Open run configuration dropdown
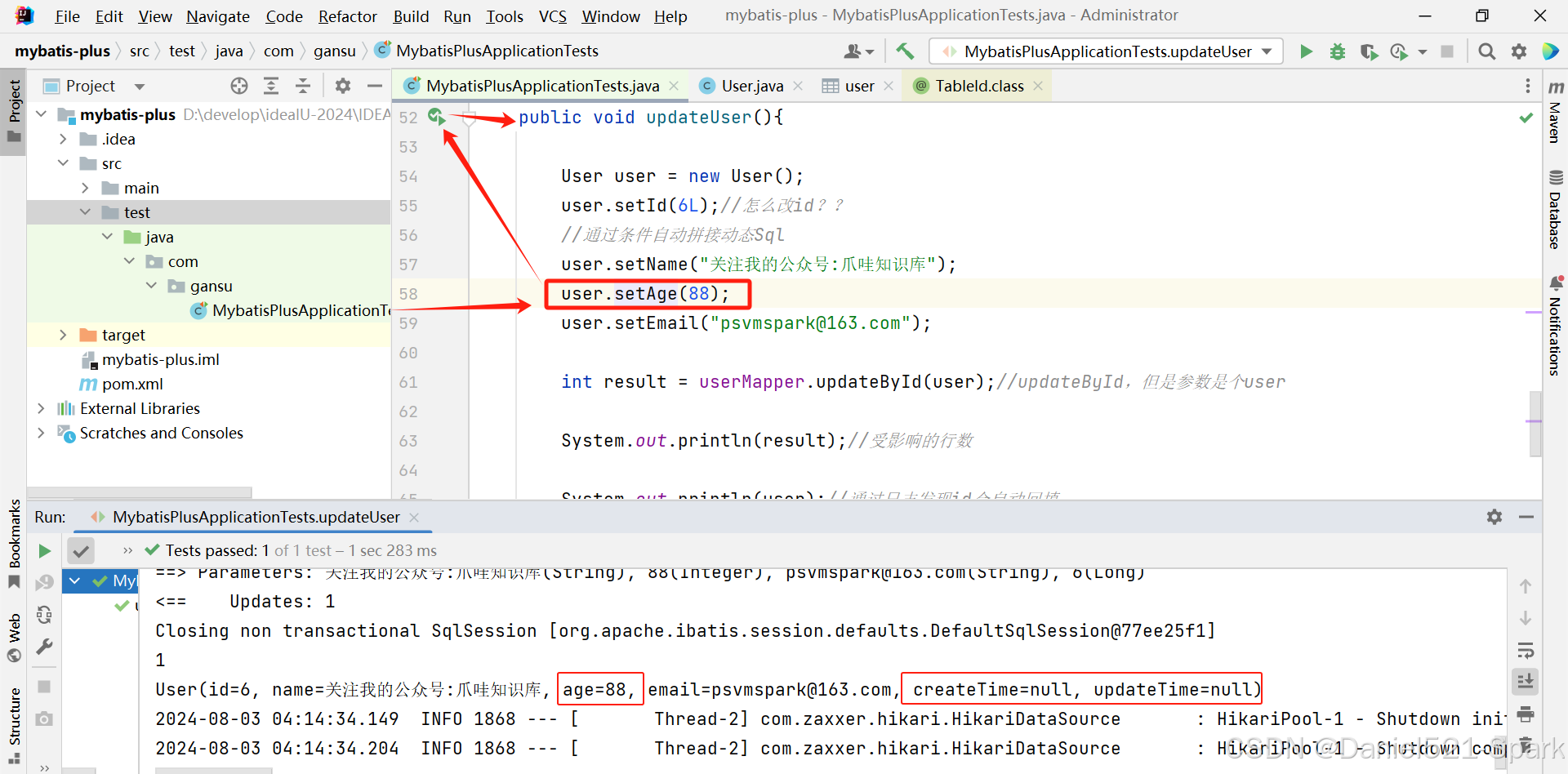The height and width of the screenshot is (774, 1568). pos(1107,51)
